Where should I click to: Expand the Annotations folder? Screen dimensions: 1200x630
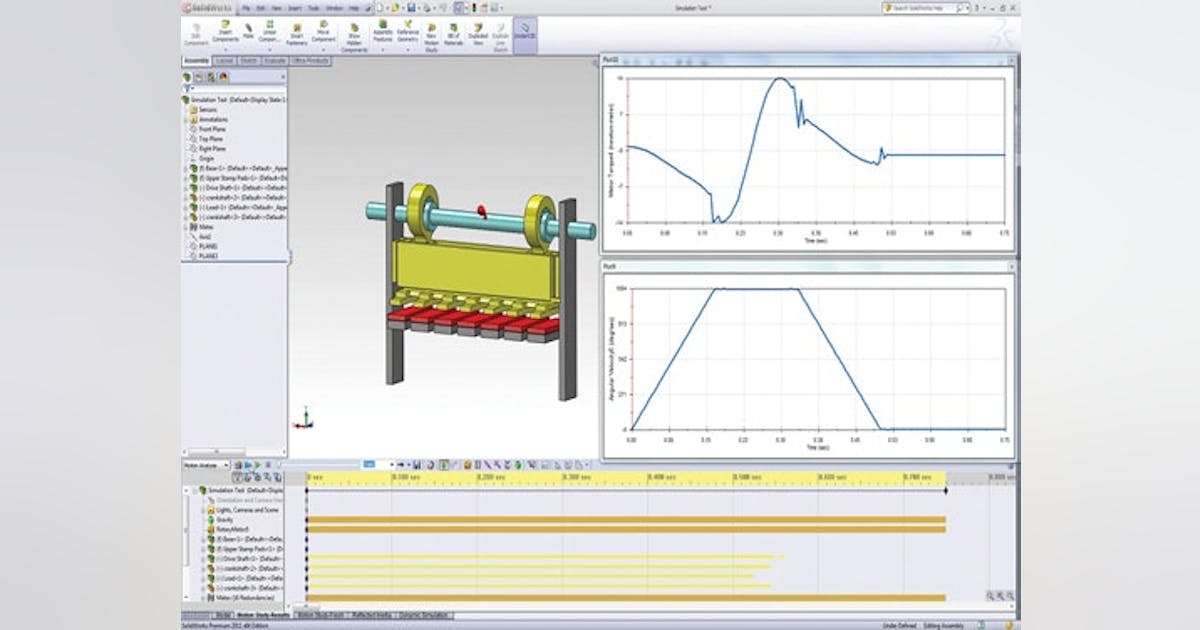(187, 118)
